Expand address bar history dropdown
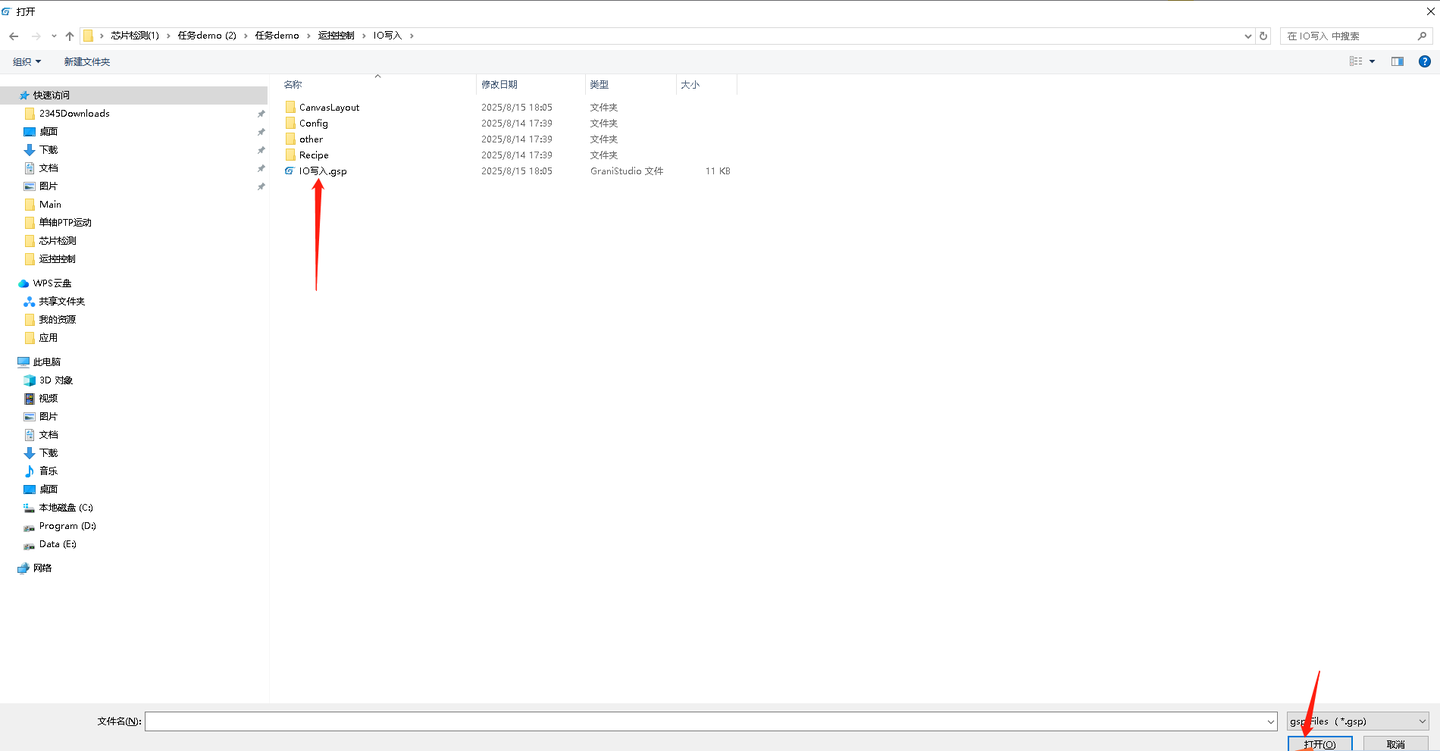Viewport: 1440px width, 751px height. pos(1248,36)
